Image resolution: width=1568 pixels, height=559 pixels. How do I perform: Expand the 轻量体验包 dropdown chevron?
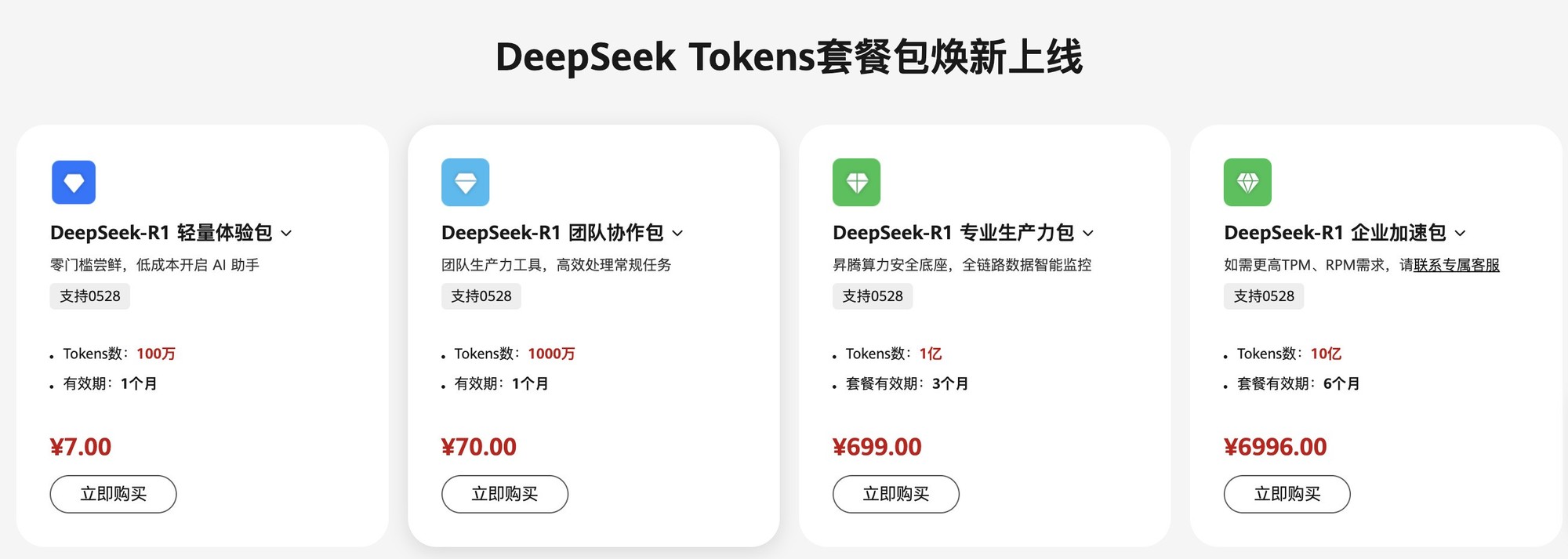[286, 234]
